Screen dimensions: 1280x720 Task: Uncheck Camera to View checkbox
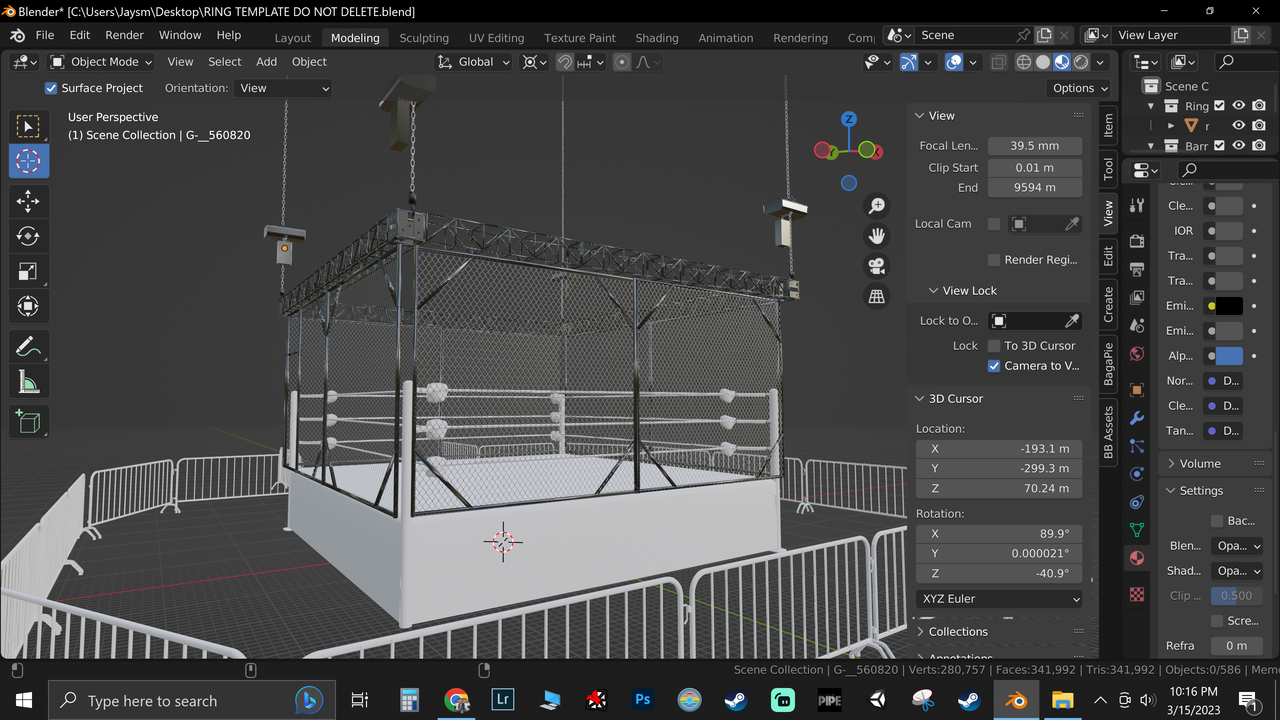coord(994,366)
